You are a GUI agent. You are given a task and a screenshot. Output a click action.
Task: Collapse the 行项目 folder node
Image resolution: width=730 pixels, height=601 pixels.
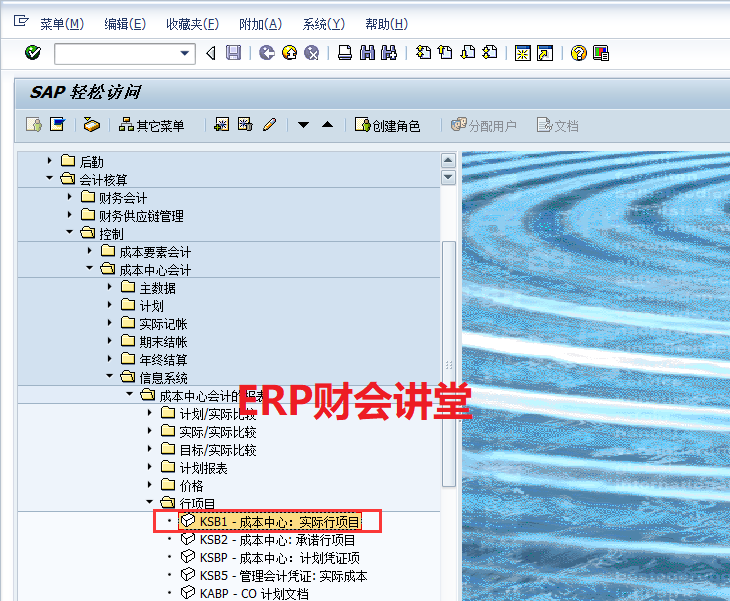(150, 504)
